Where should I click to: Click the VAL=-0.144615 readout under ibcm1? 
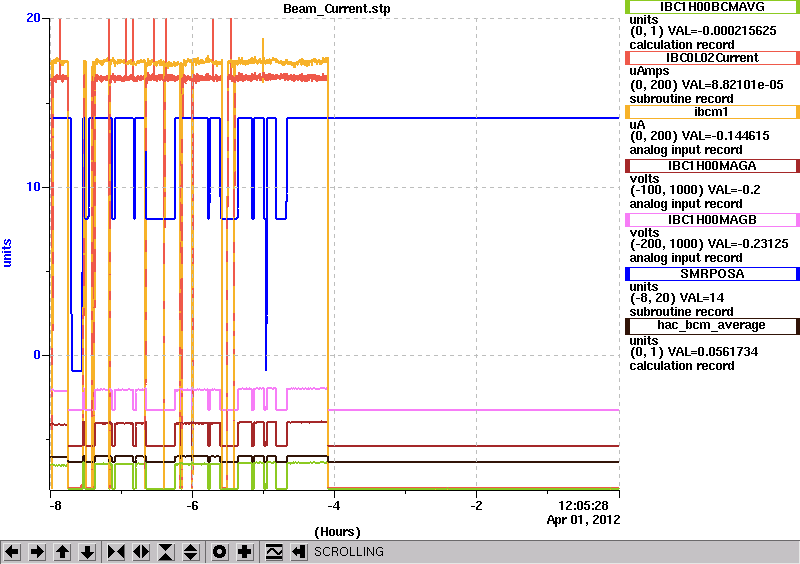725,136
